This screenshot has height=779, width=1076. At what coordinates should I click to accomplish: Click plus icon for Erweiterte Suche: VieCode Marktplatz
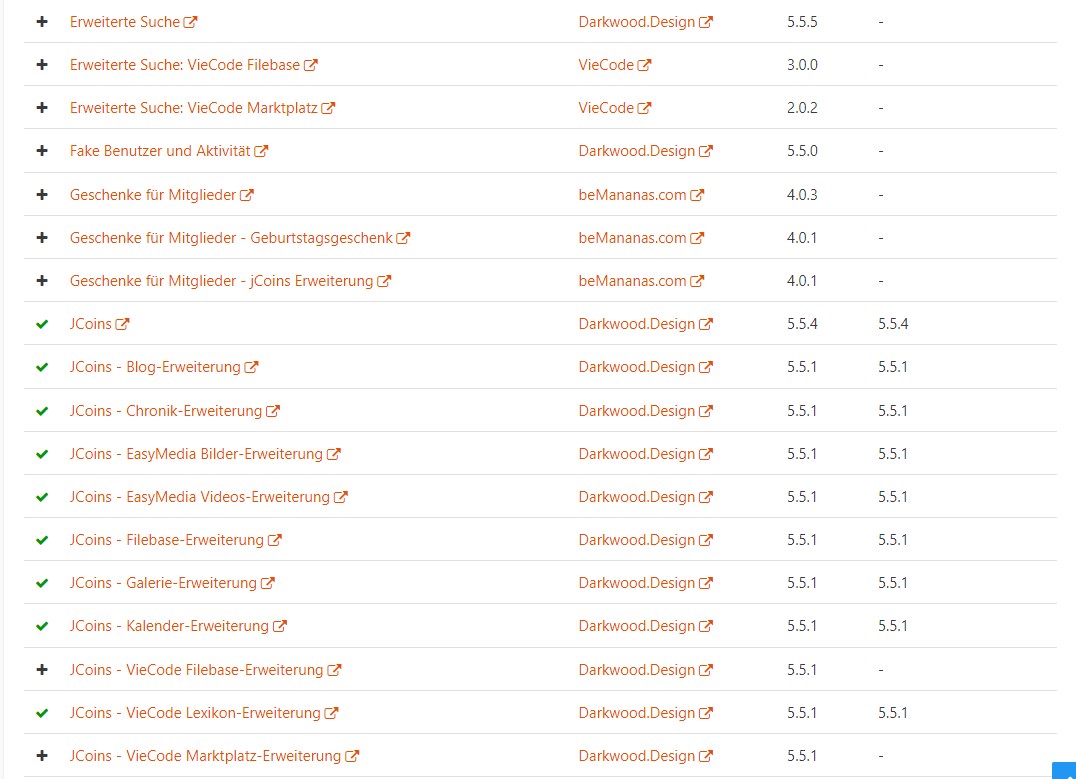tap(42, 108)
